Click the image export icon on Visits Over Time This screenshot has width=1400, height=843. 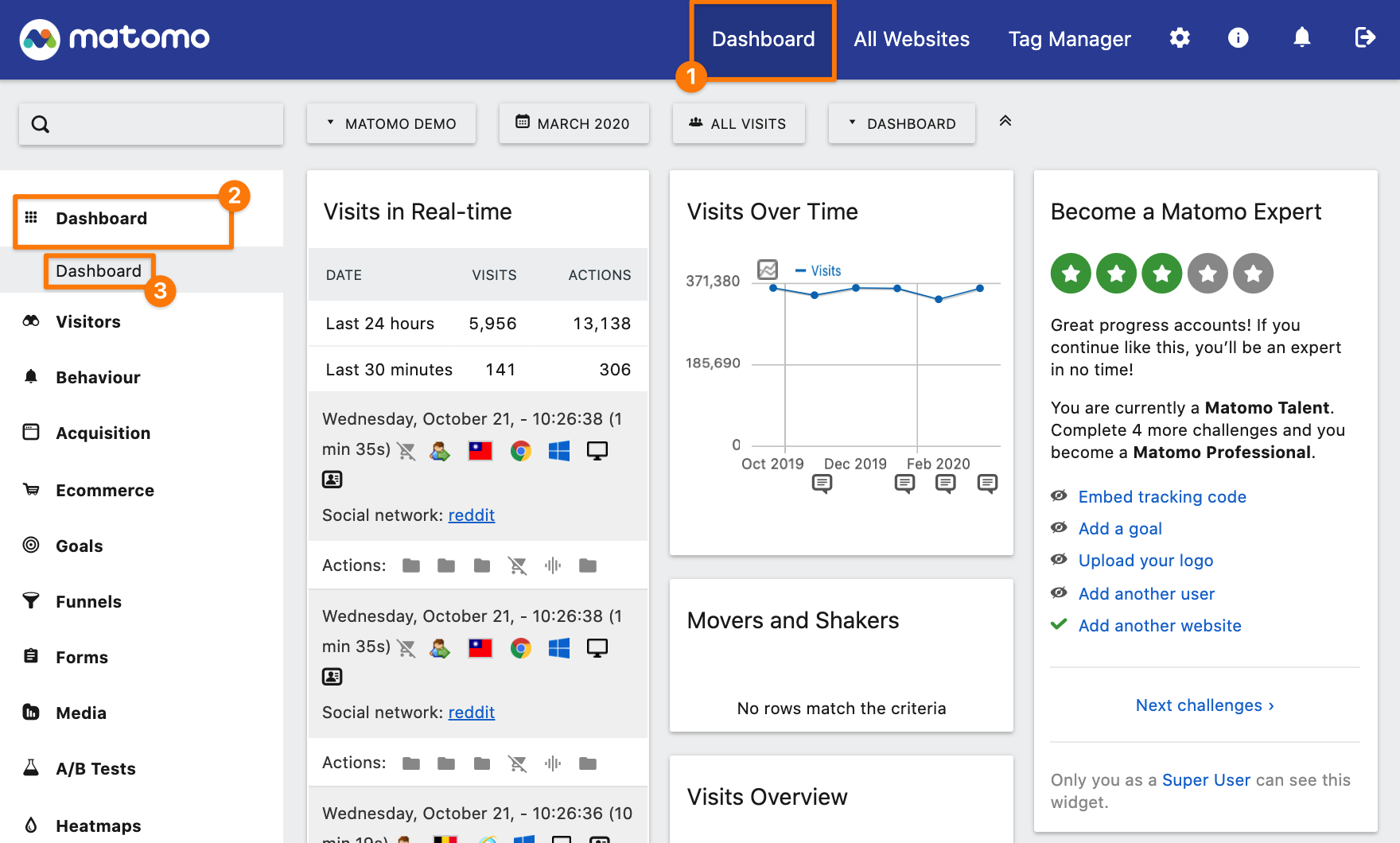click(x=766, y=270)
